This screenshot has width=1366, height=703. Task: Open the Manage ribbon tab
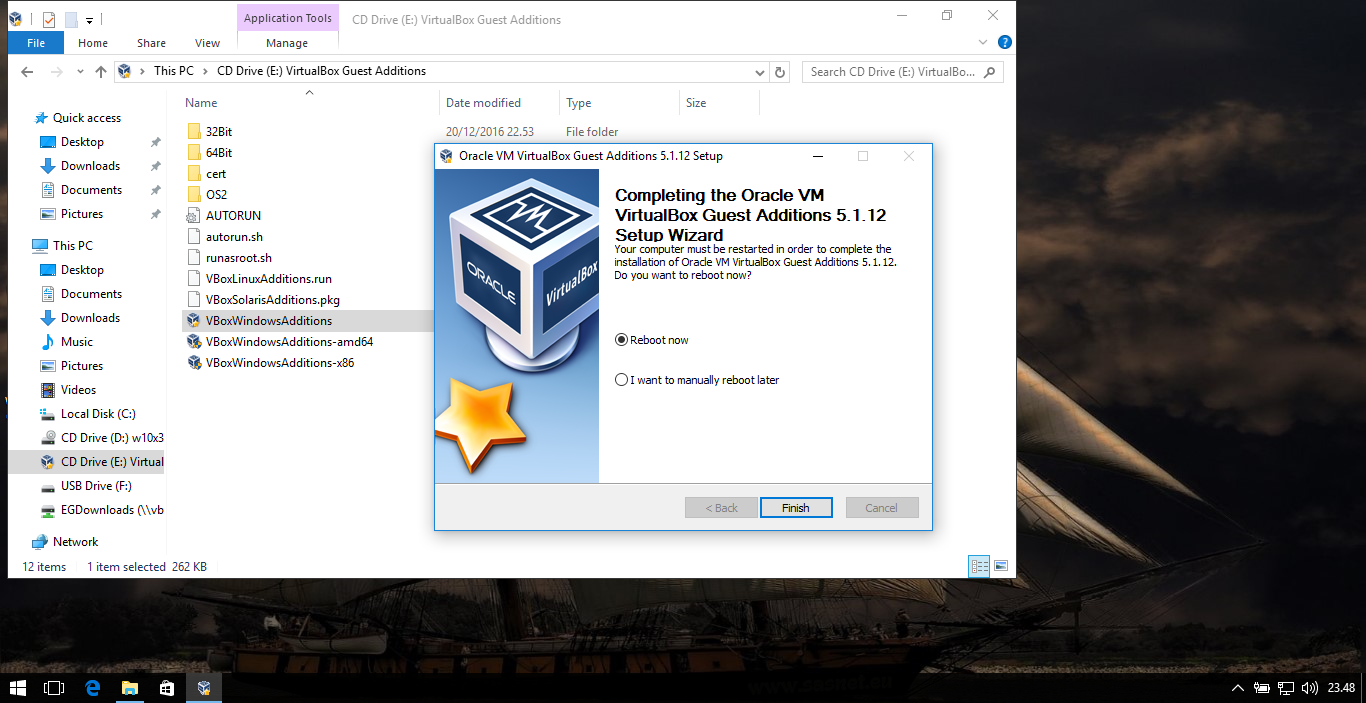(287, 43)
